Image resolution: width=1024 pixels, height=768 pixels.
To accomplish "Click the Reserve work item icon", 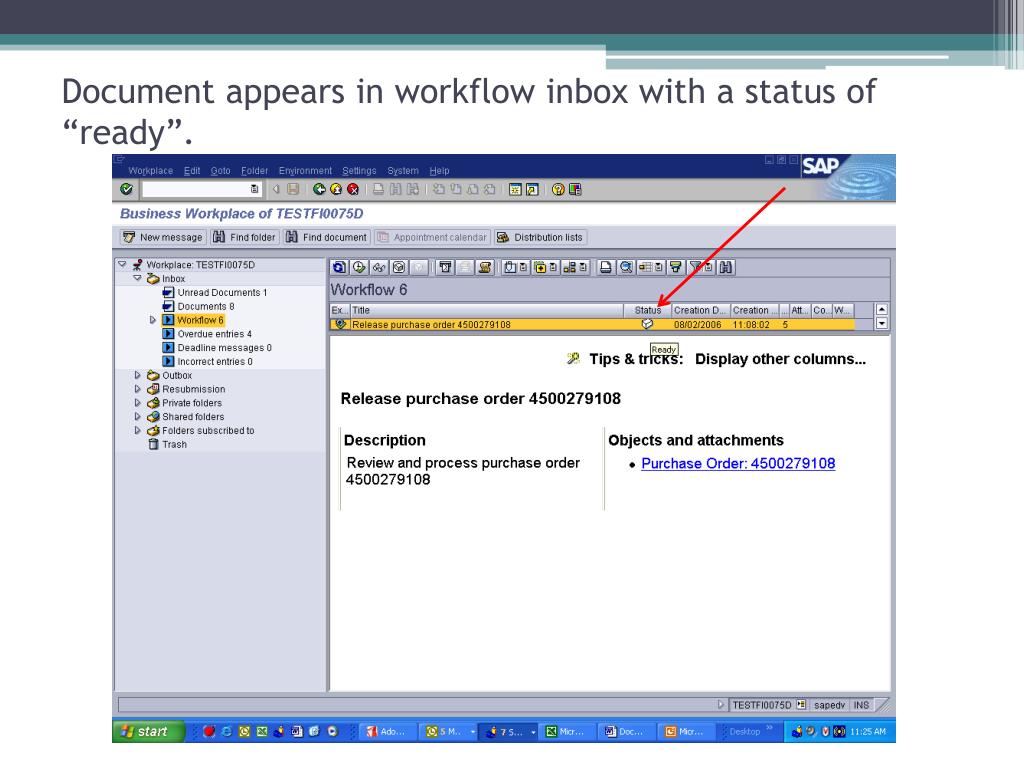I will [x=399, y=267].
